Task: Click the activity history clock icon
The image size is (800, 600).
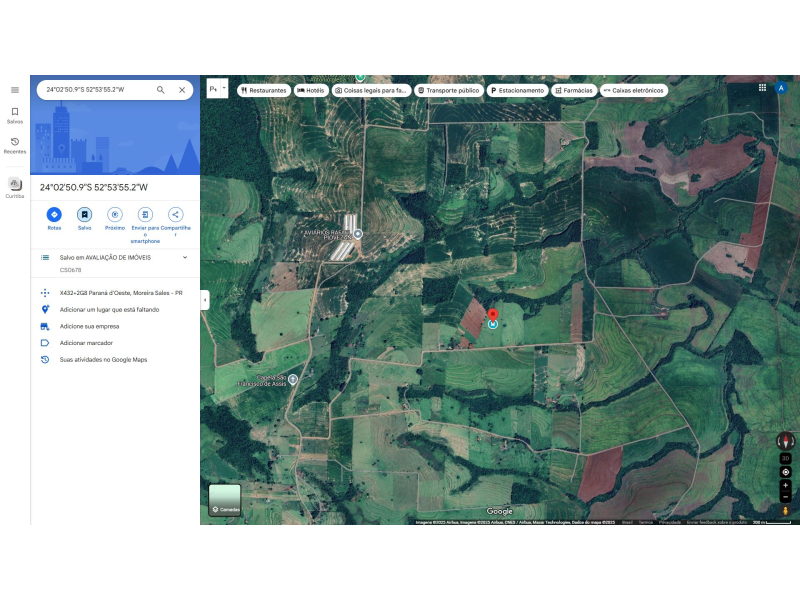Action: tap(45, 360)
